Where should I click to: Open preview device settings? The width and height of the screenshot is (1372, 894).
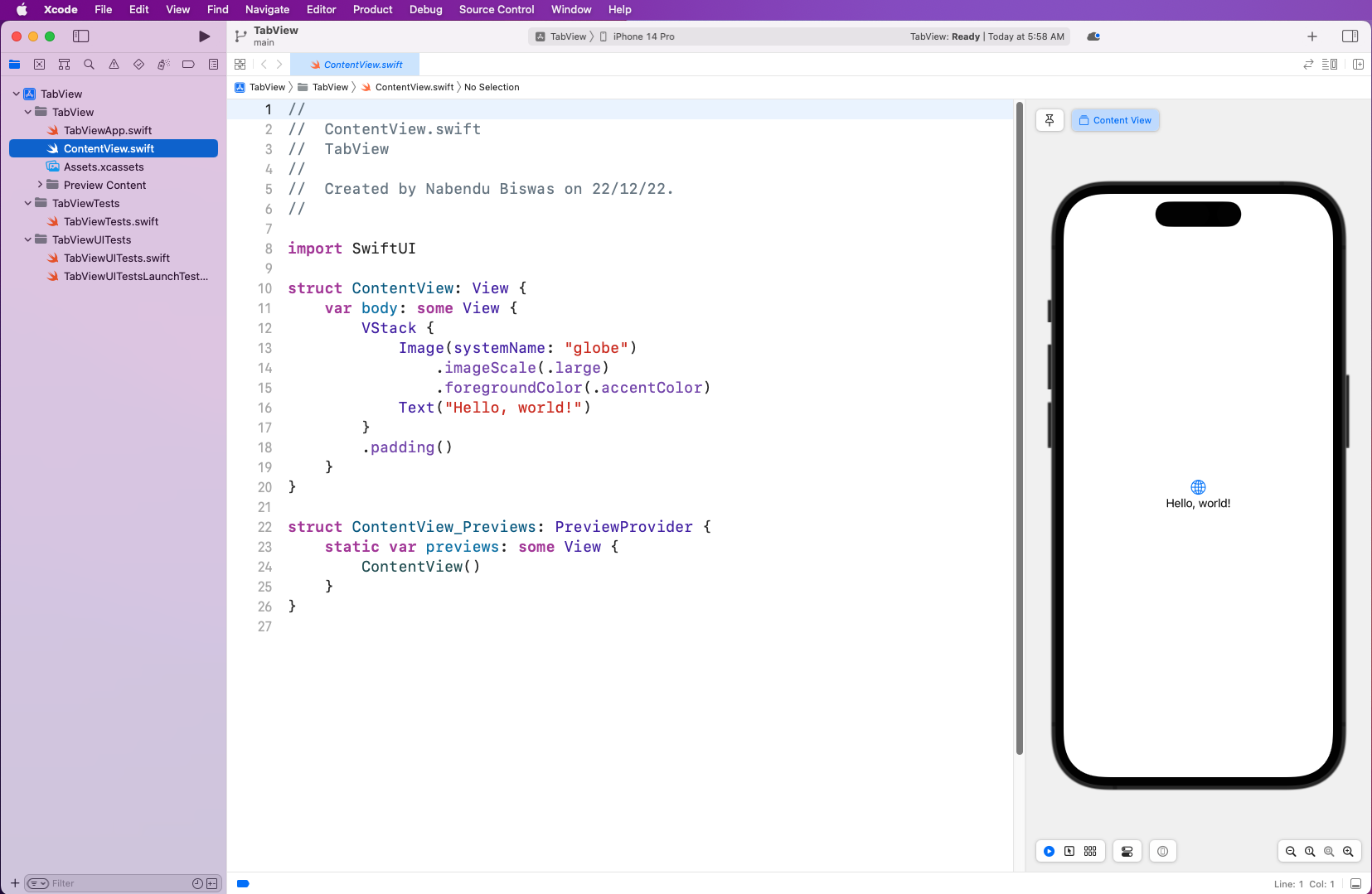point(1163,851)
